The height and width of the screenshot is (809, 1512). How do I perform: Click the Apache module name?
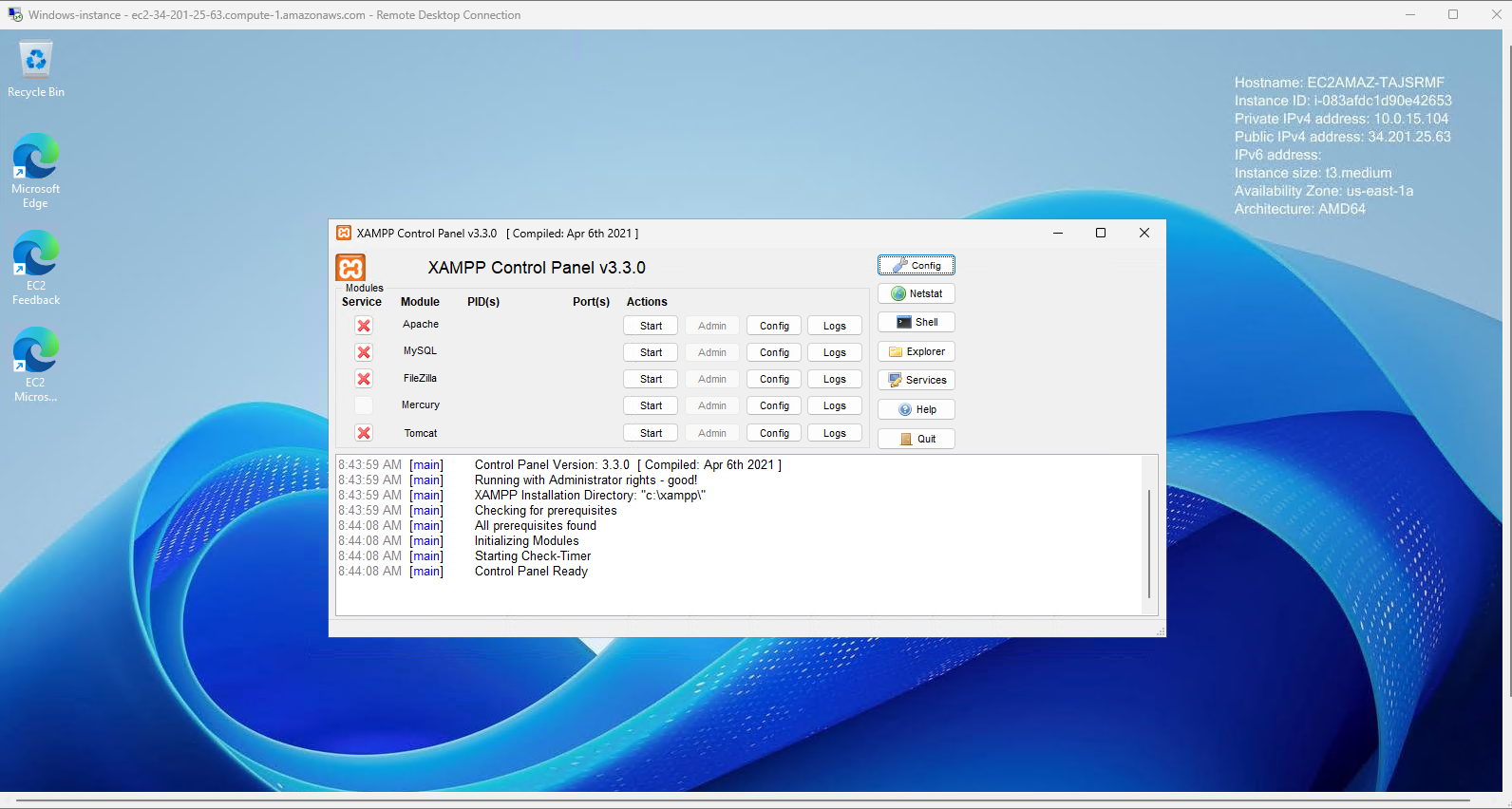click(x=421, y=325)
